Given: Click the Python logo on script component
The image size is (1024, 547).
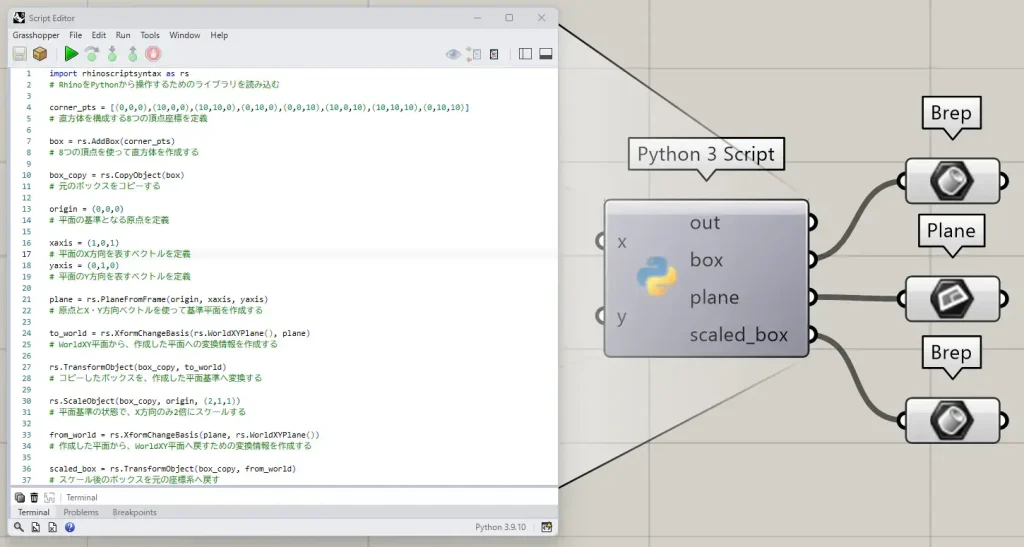Looking at the screenshot, I should click(x=656, y=276).
